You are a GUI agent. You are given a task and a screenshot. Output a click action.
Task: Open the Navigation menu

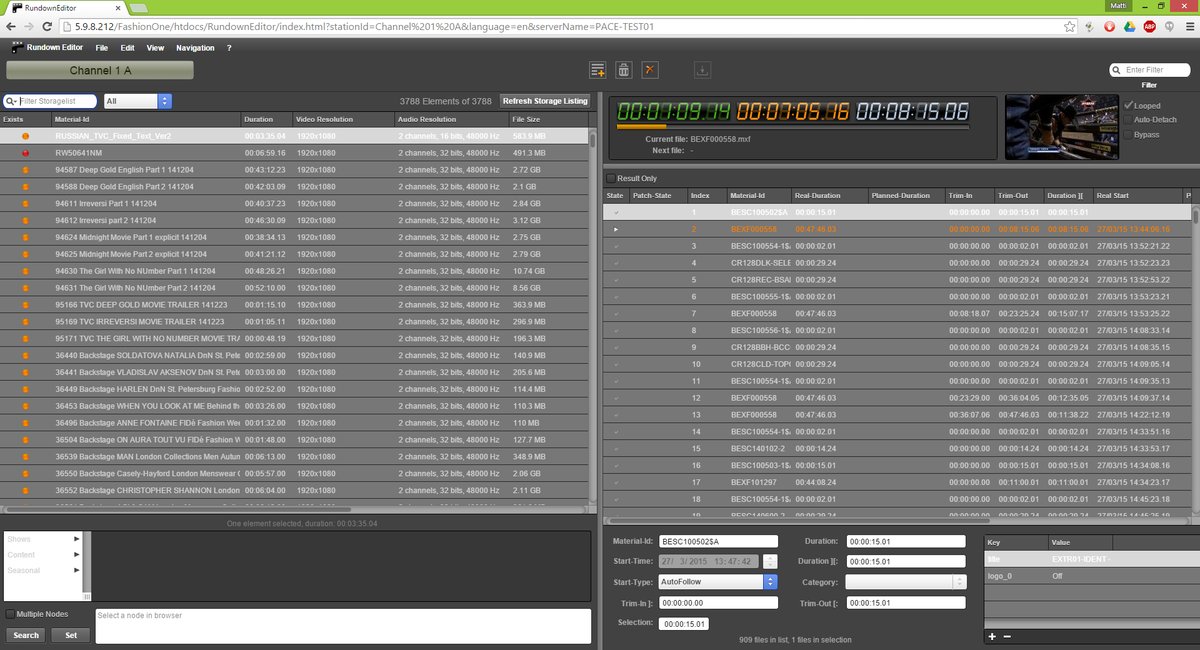(195, 48)
